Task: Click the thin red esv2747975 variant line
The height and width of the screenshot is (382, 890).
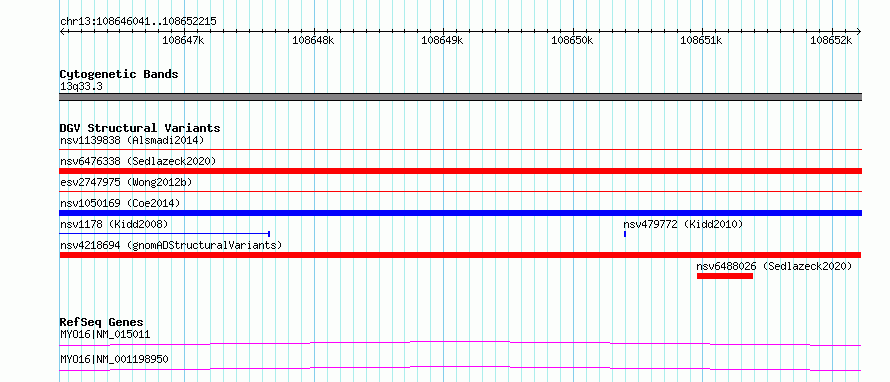Action: point(461,192)
